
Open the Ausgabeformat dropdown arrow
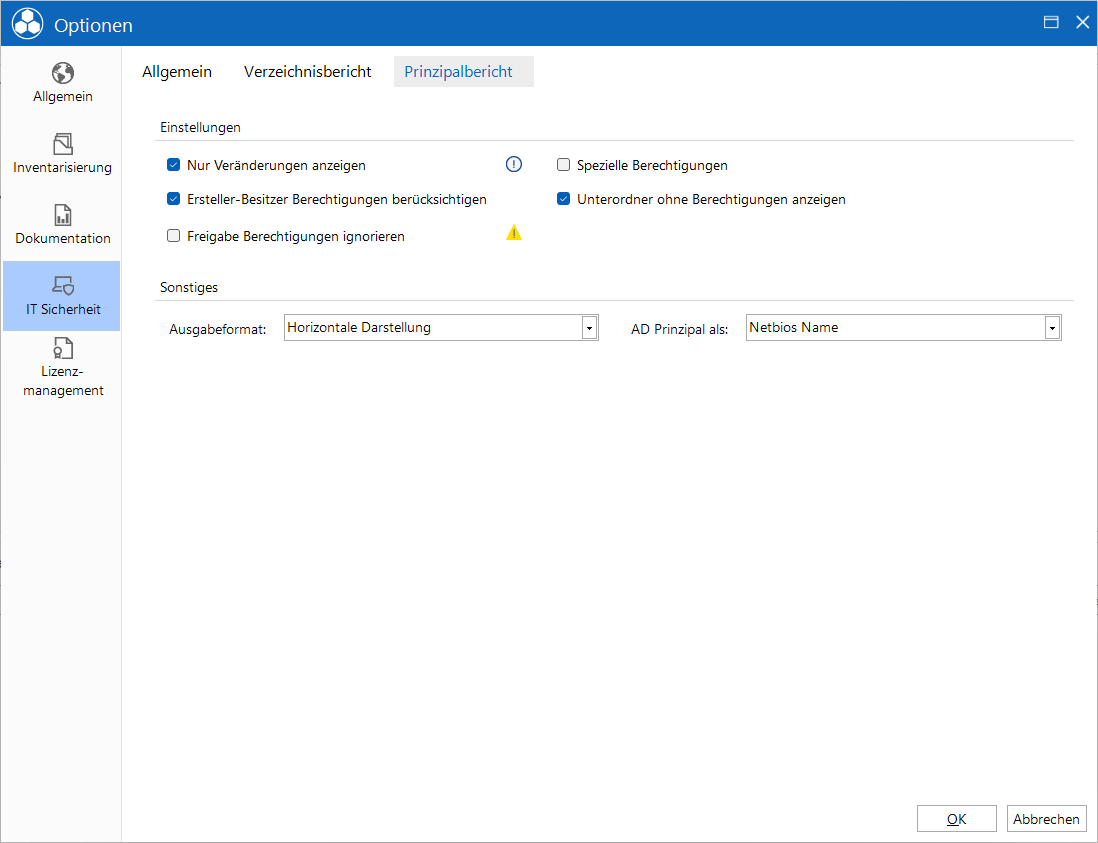[x=590, y=328]
